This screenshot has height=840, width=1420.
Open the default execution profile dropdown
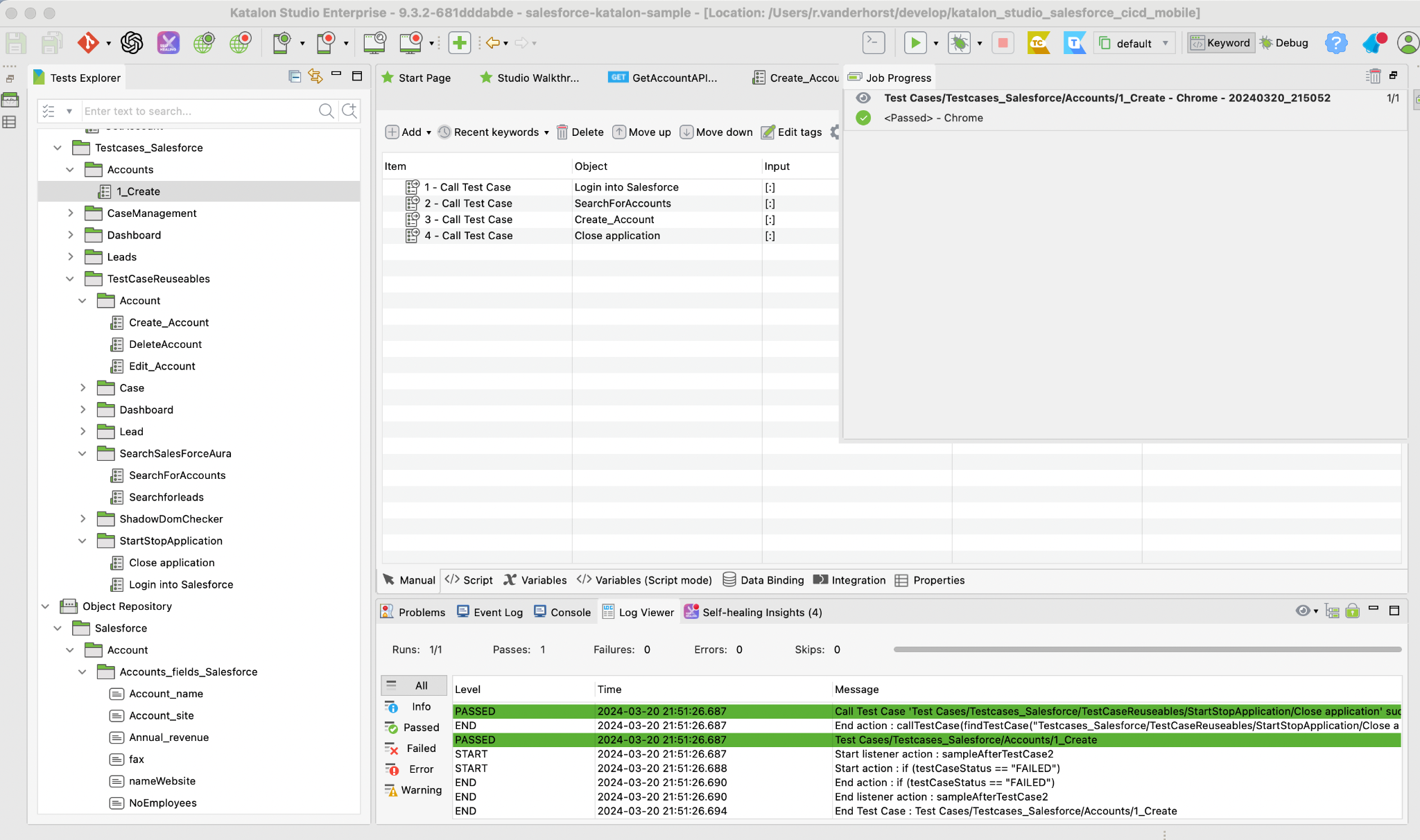coord(1135,43)
